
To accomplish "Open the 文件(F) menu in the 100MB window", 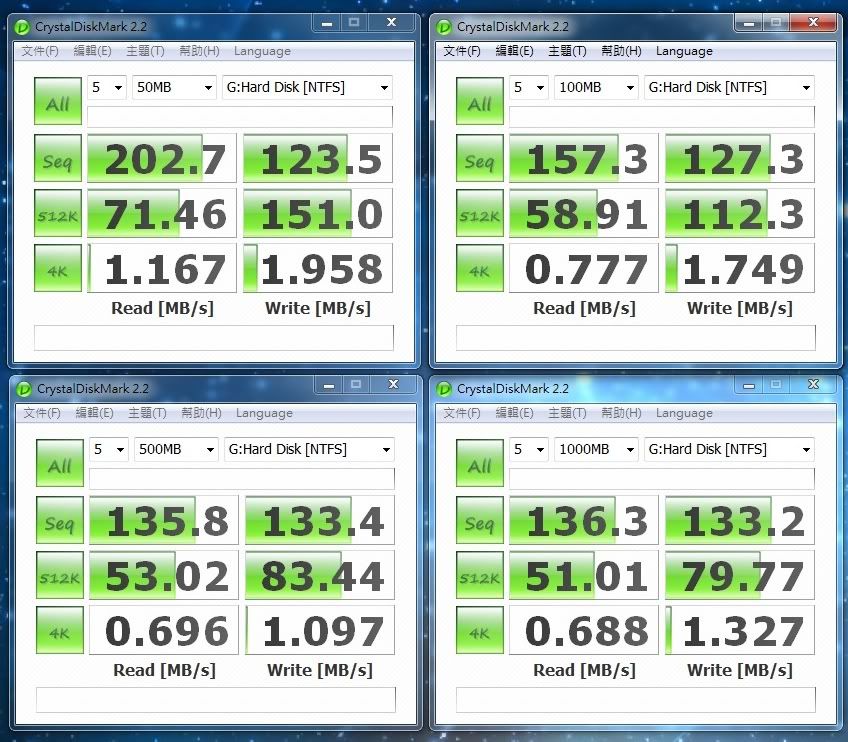I will pos(462,51).
